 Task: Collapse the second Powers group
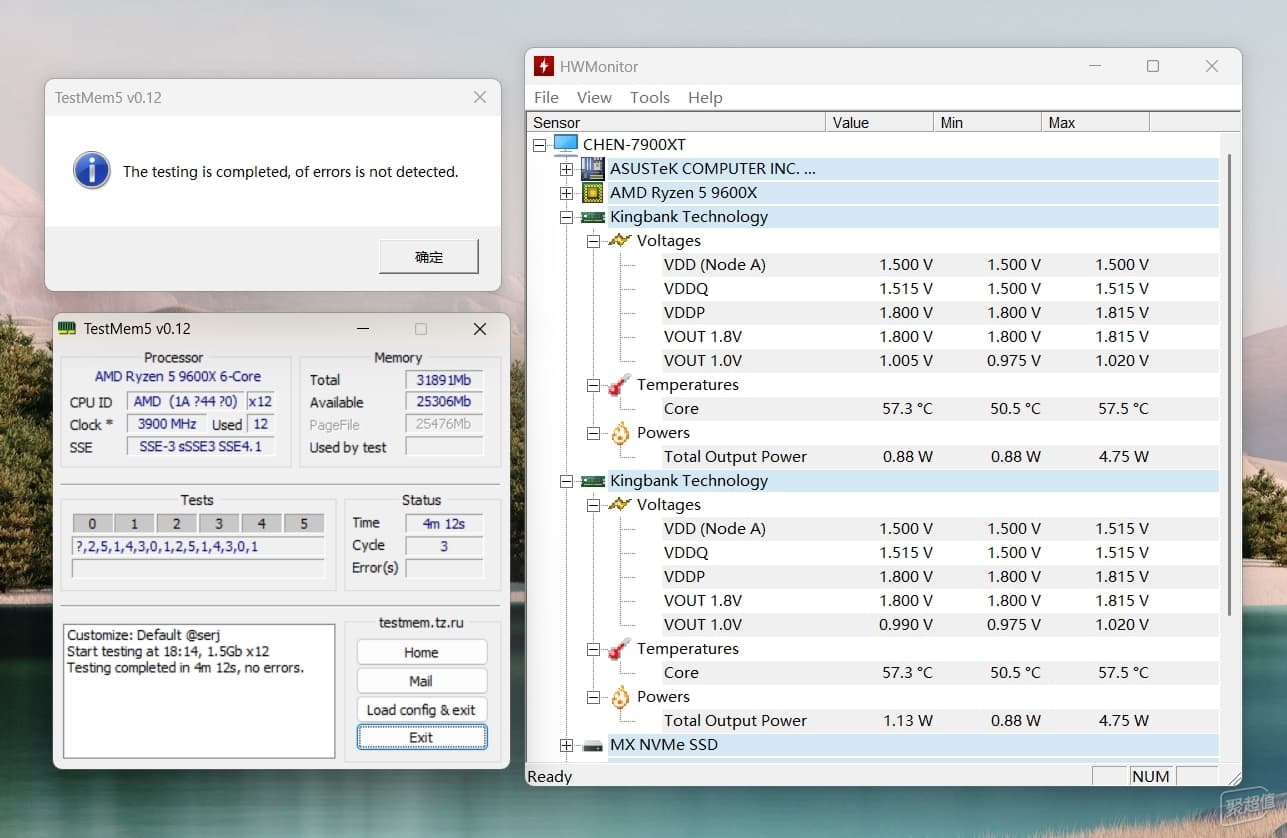pos(594,697)
